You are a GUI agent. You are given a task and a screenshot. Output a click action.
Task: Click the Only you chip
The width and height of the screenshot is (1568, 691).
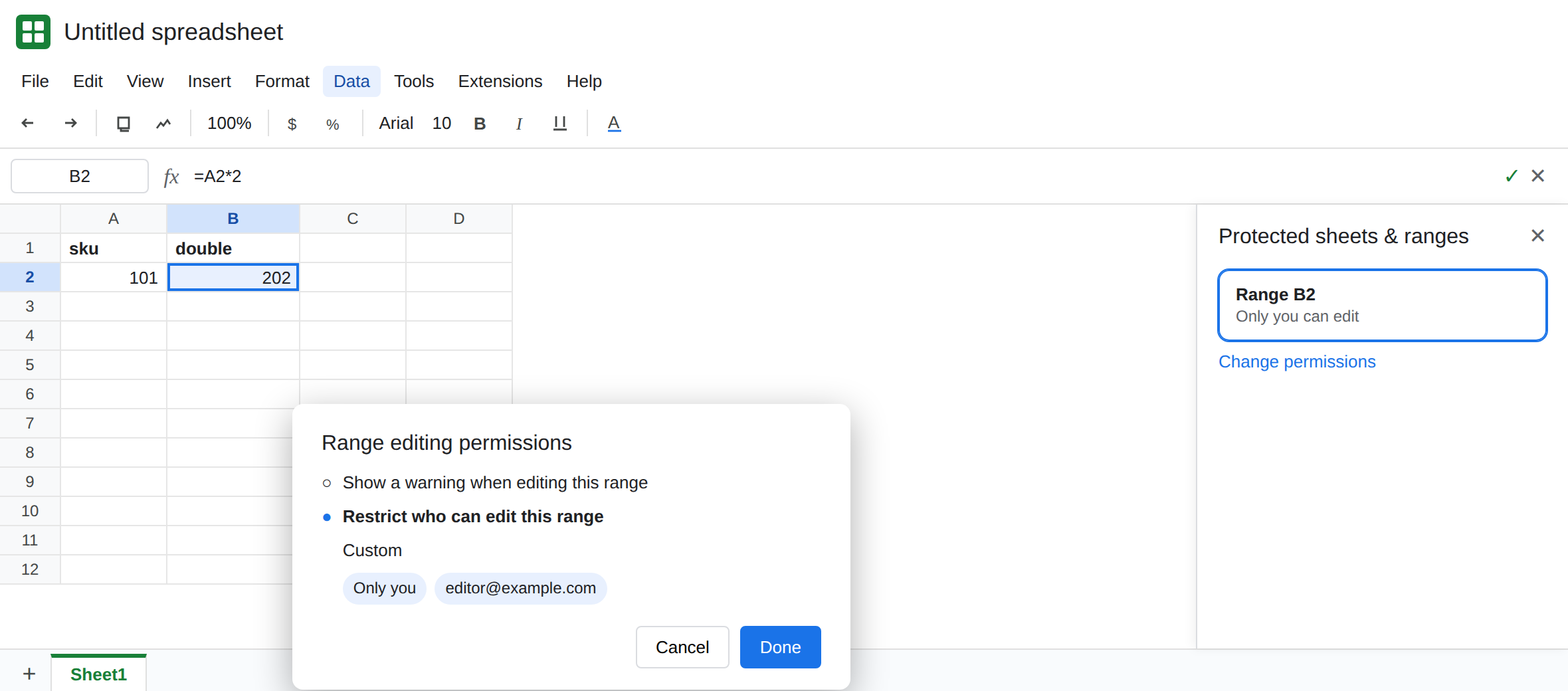click(384, 589)
